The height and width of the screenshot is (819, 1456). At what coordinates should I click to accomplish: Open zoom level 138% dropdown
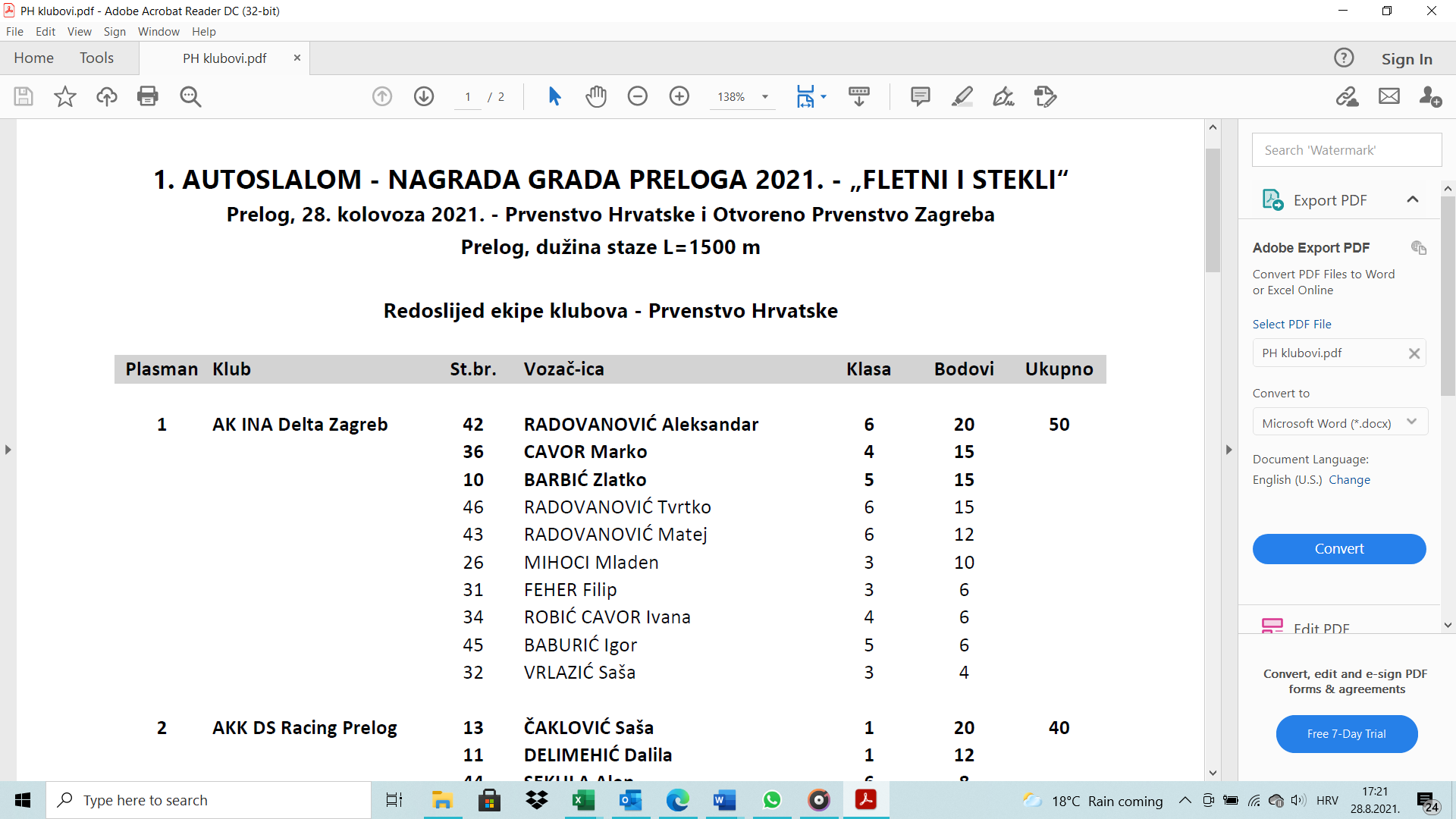[x=765, y=97]
